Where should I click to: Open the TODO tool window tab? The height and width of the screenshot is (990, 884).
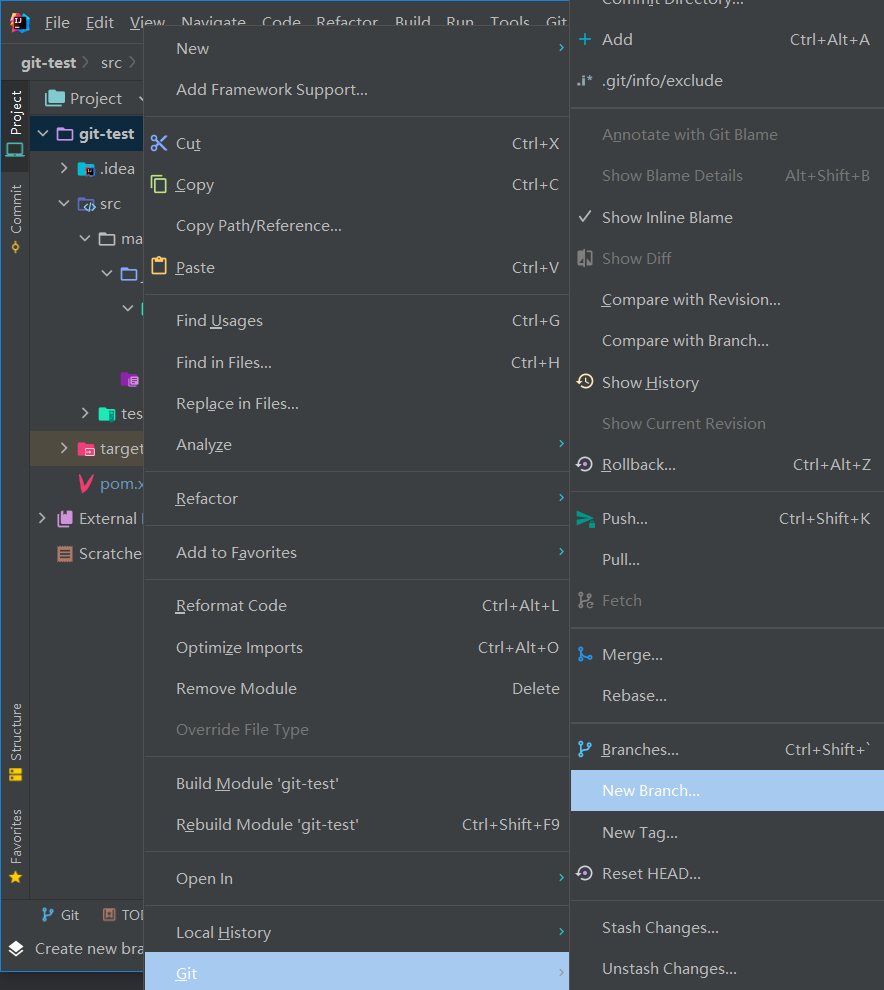pos(123,915)
